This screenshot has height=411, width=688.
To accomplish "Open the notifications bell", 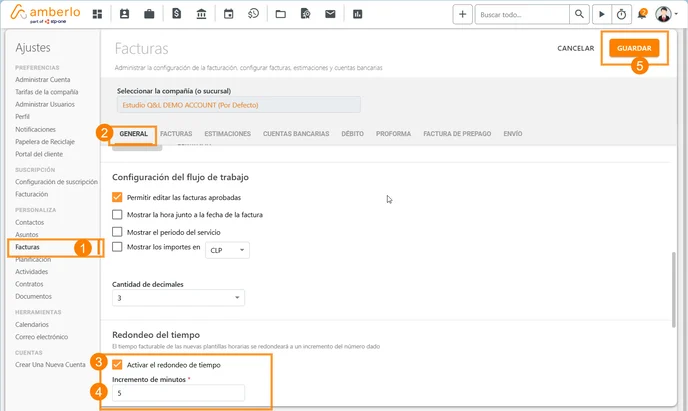I will (642, 14).
